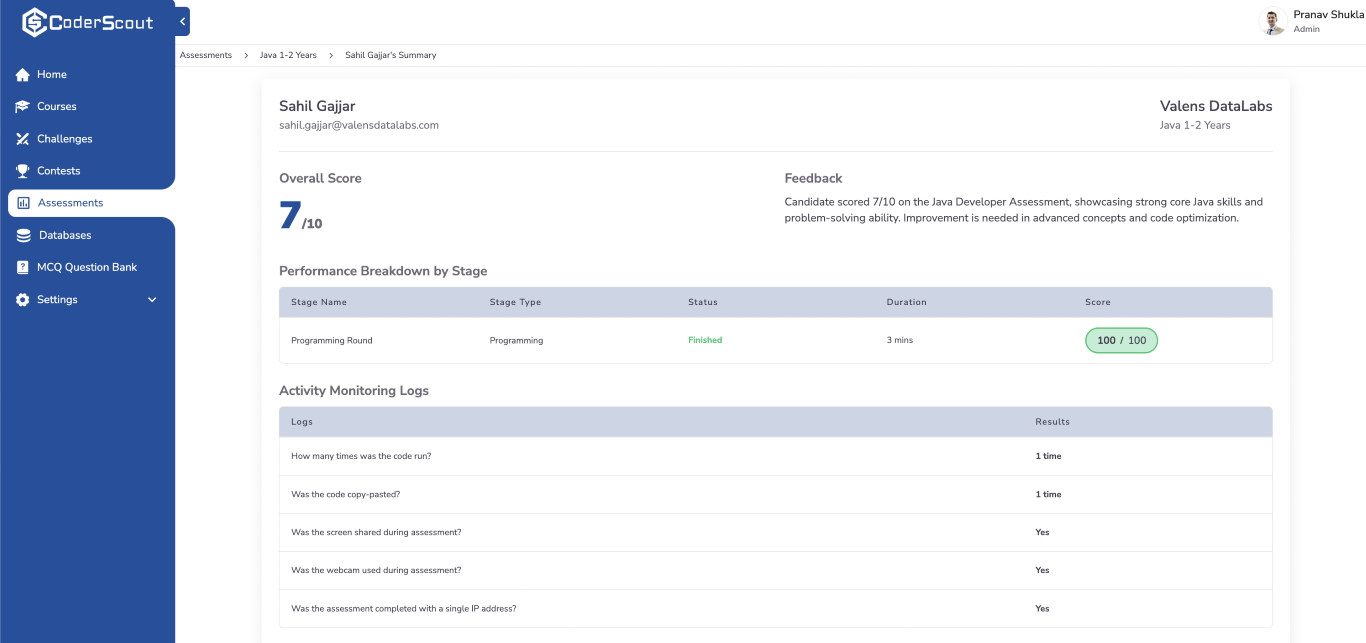
Task: Click the CoderScout logo
Action: point(88,22)
